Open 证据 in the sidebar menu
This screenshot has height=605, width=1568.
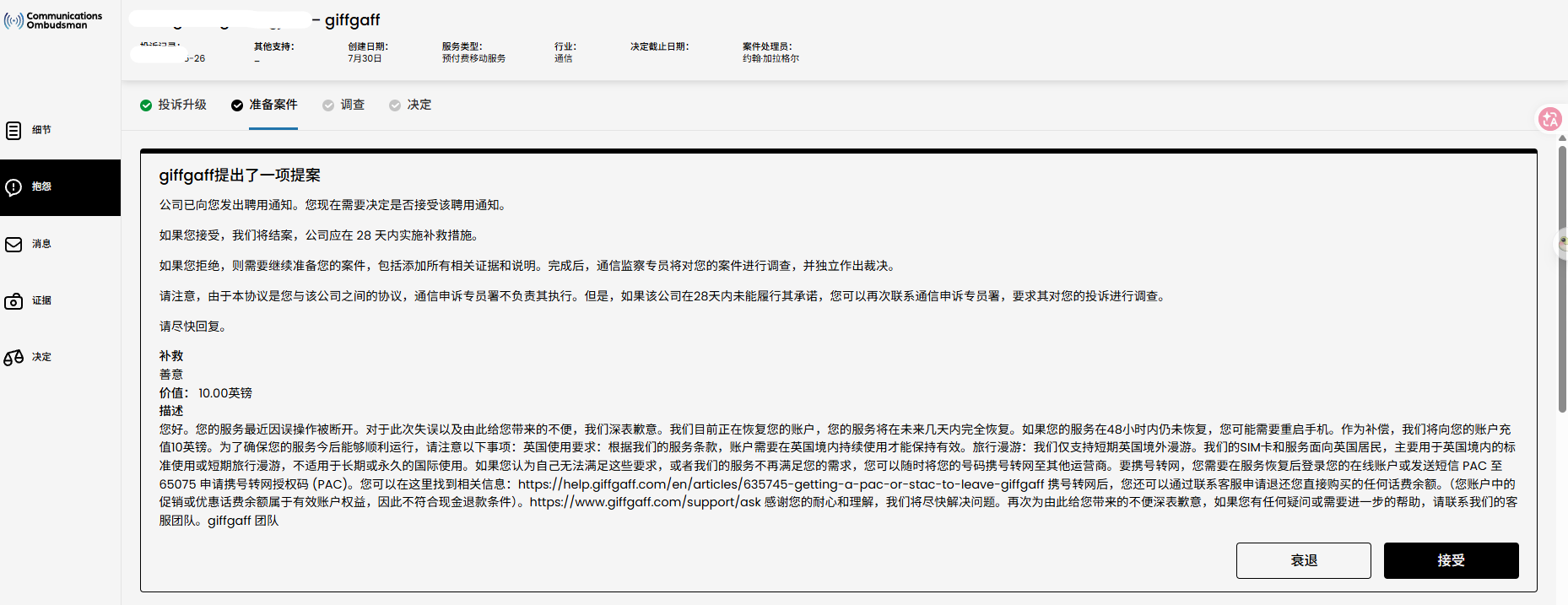coord(41,300)
